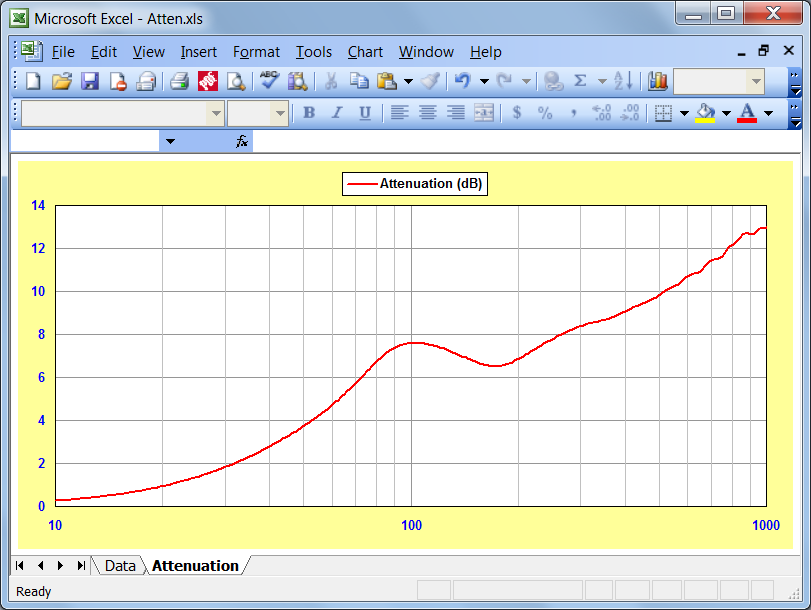Toggle Align Right

(x=455, y=113)
